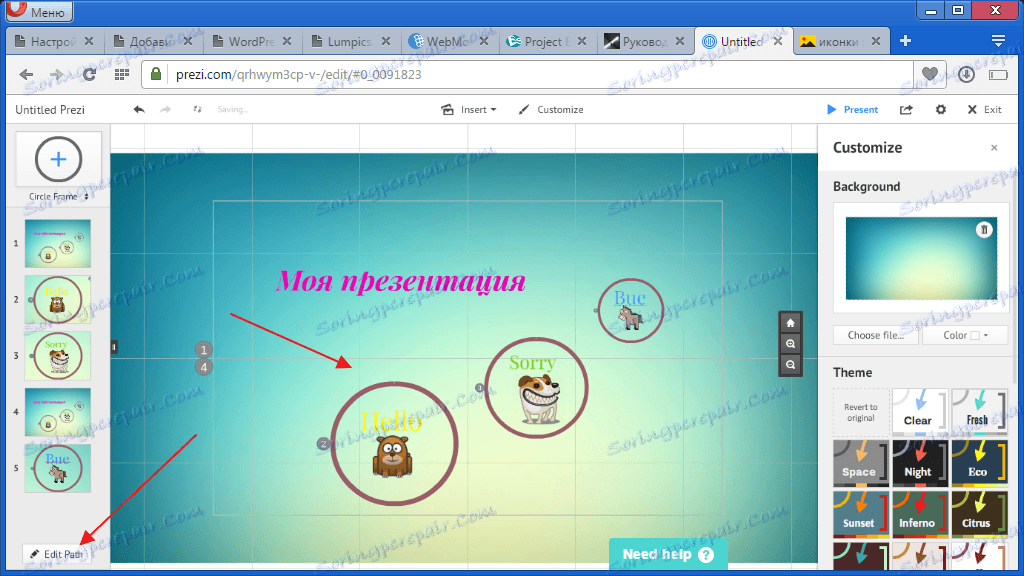Screen dimensions: 1024x576
Task: Apply the Space theme
Action: tap(861, 463)
